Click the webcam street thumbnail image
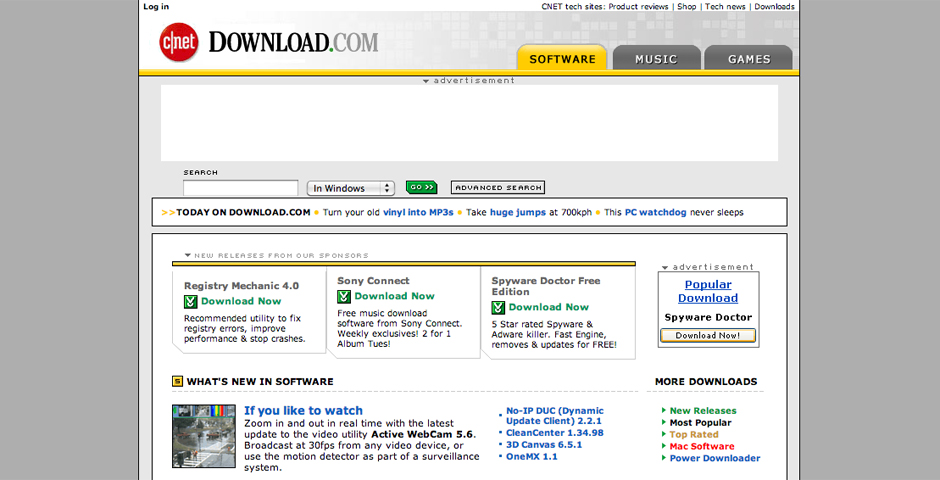Screen dimensions: 940x480 pos(204,436)
